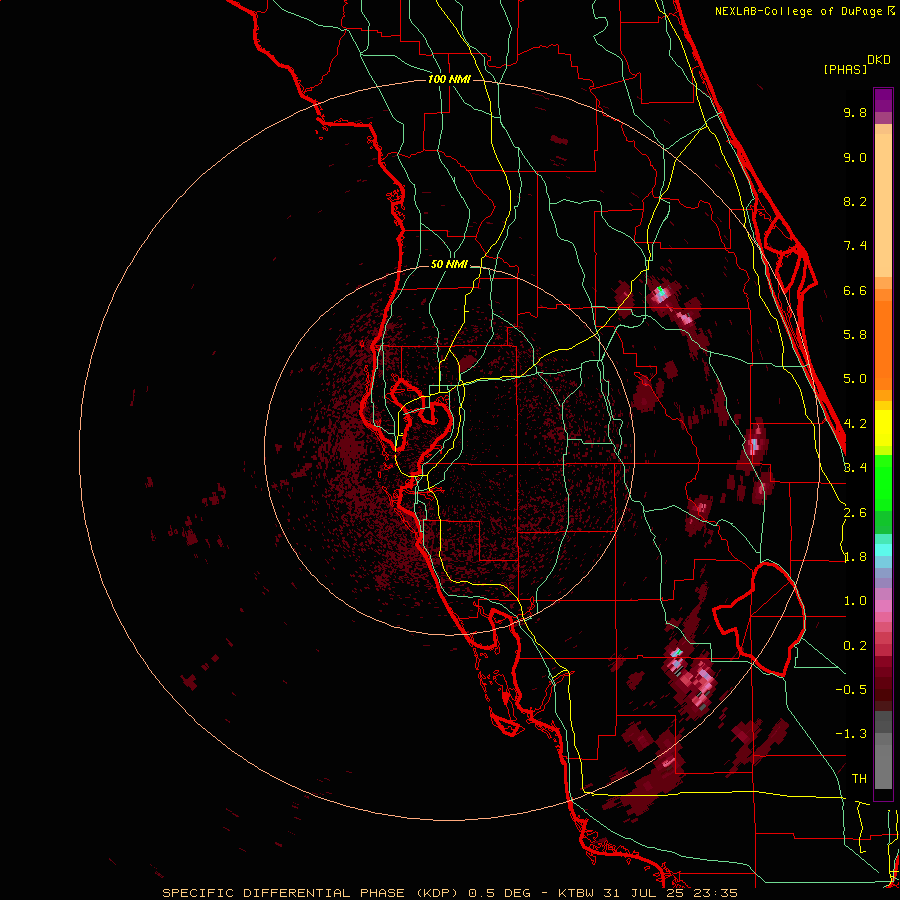The image size is (900, 900).
Task: Select the 5.0 scale value
Action: click(855, 379)
